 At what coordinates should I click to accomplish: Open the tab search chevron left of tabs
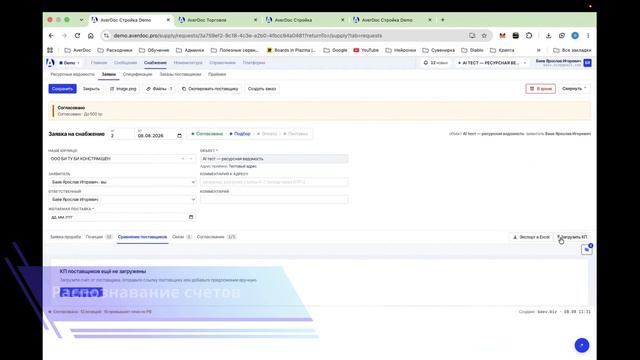click(81, 20)
